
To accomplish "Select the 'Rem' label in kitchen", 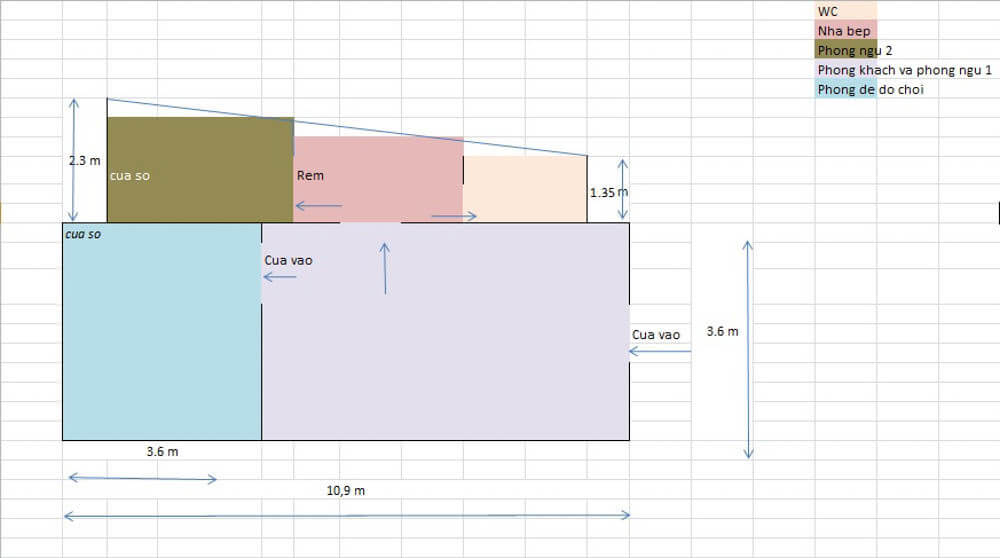I will [x=310, y=175].
